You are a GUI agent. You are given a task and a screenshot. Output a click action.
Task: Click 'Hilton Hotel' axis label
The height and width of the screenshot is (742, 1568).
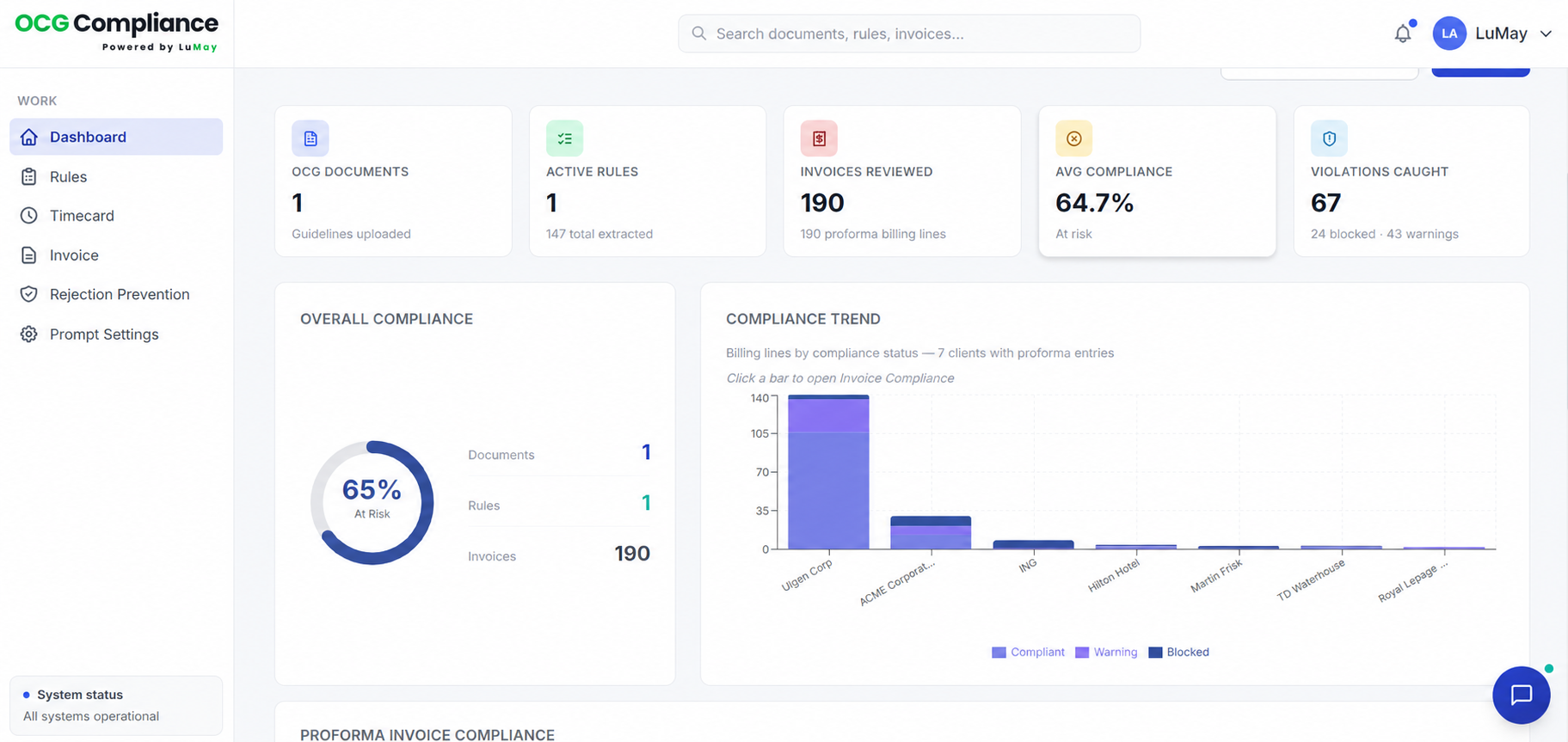tap(1114, 575)
